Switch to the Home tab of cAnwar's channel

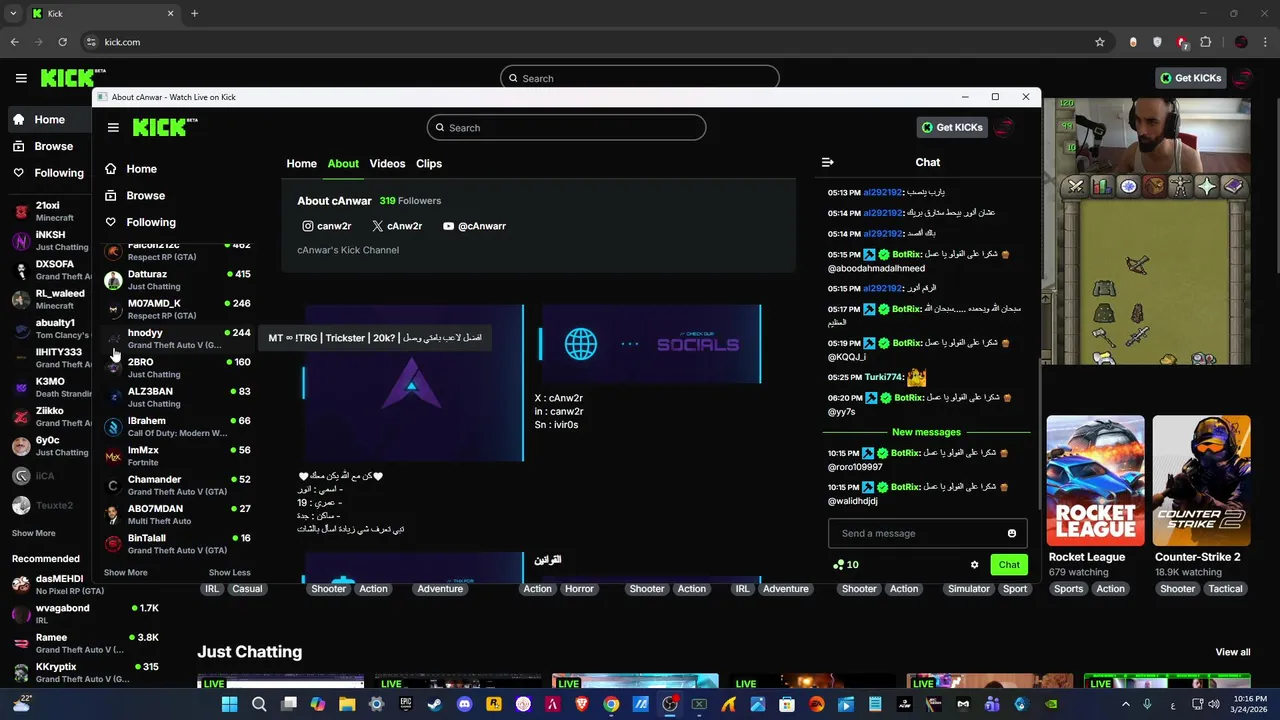pyautogui.click(x=301, y=164)
